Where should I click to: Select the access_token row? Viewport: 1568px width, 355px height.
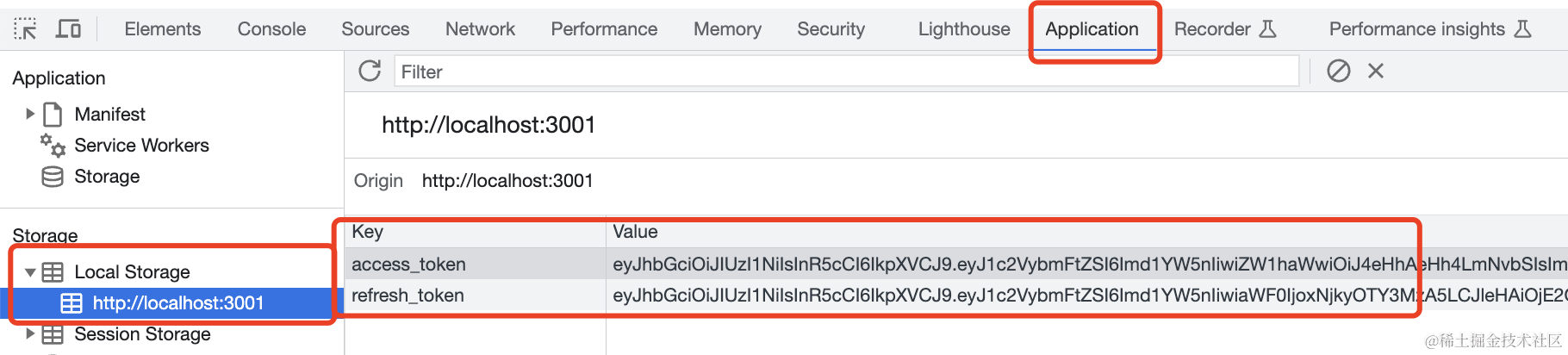click(408, 265)
